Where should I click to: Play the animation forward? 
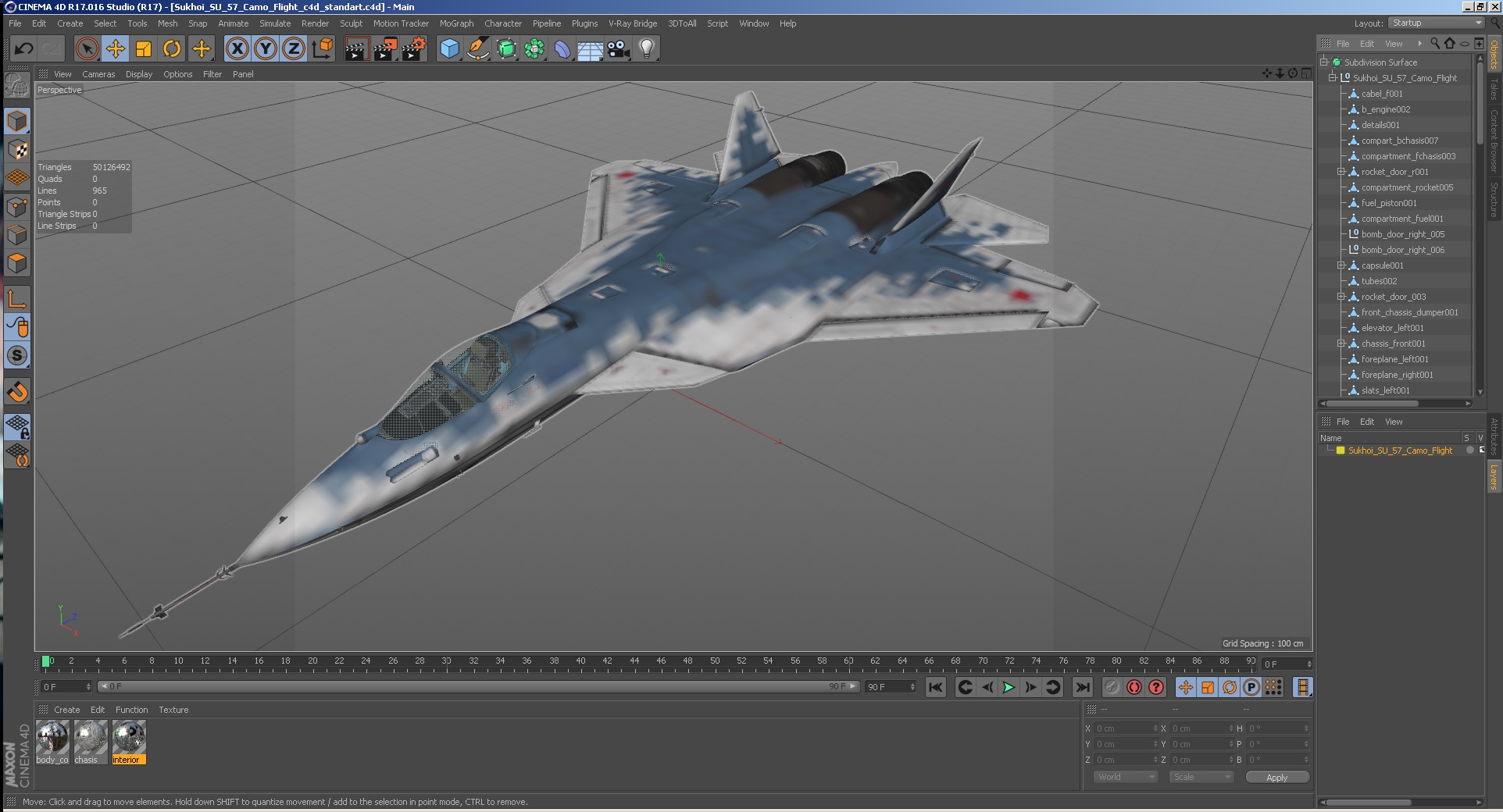point(1009,687)
